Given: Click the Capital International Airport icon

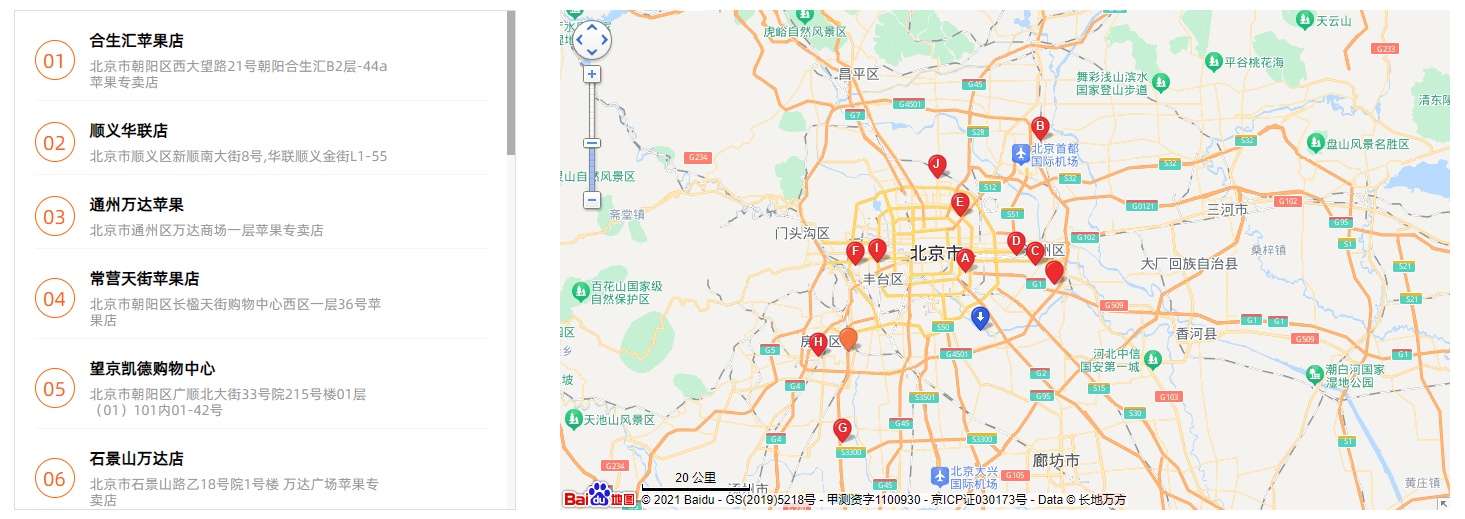Looking at the screenshot, I should [x=1019, y=153].
